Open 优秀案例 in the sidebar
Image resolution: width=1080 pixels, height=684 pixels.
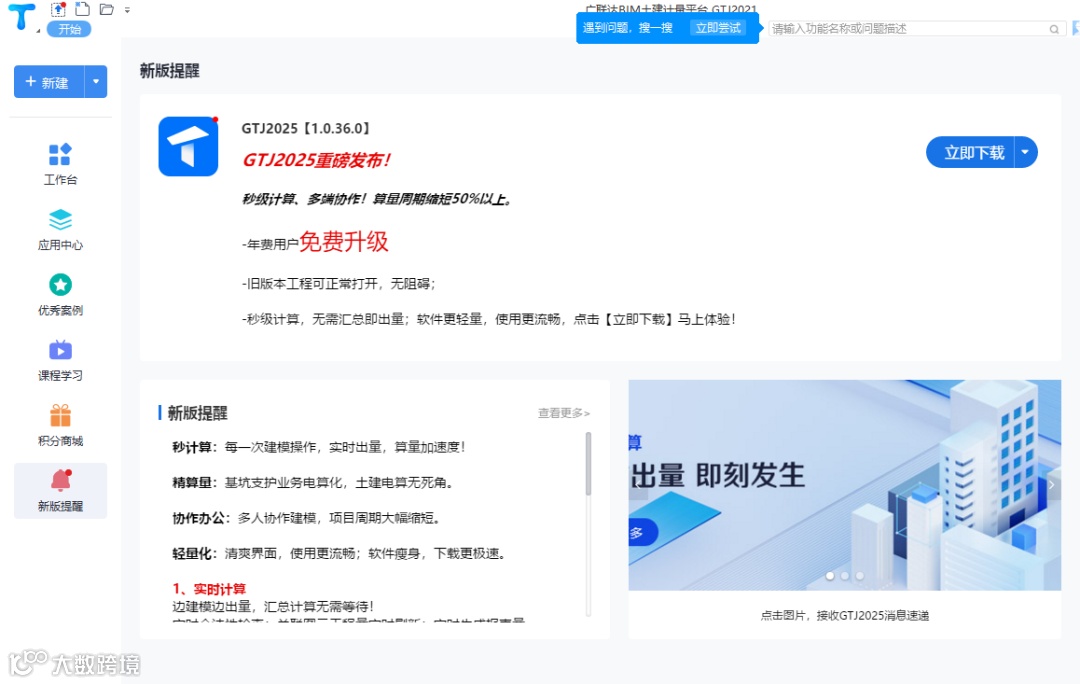pyautogui.click(x=61, y=295)
